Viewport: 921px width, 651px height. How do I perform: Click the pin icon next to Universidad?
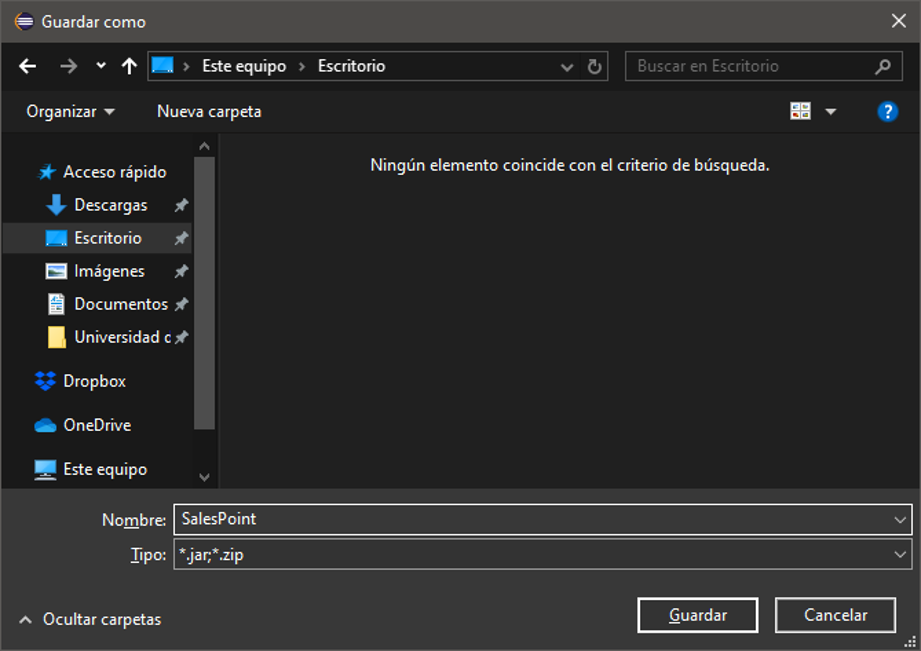[181, 337]
